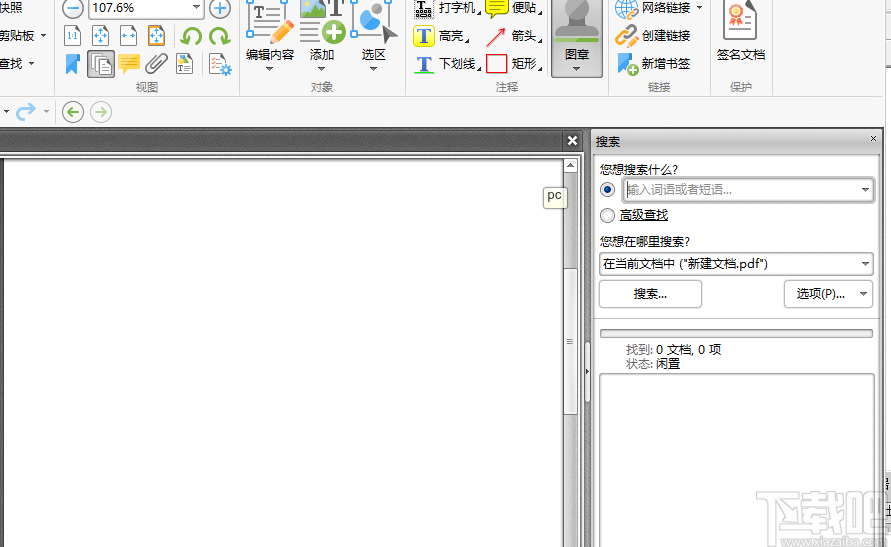Open the search phrase history dropdown arrow
Image resolution: width=891 pixels, height=547 pixels.
pos(865,190)
